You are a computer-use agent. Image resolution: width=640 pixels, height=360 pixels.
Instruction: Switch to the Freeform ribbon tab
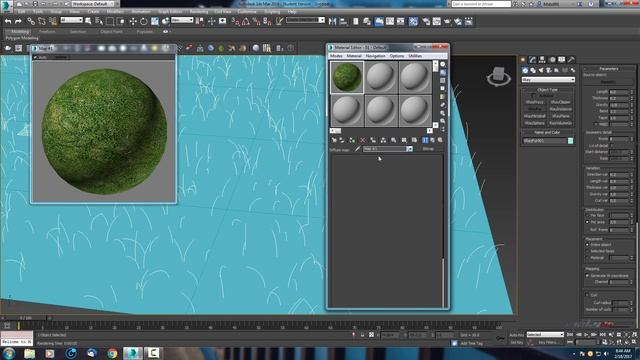point(47,31)
